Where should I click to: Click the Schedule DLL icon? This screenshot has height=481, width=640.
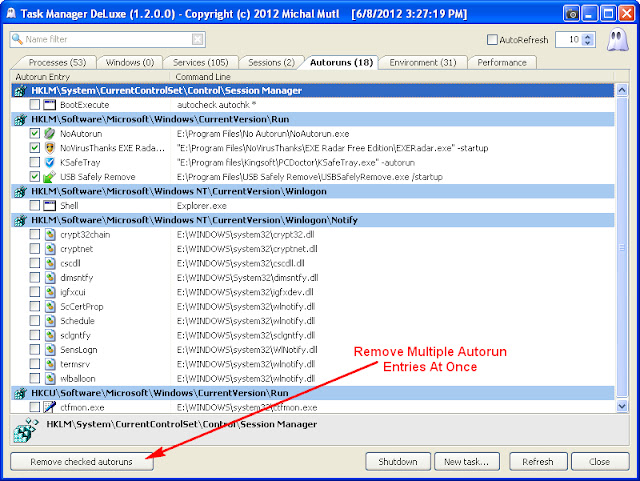coord(50,321)
